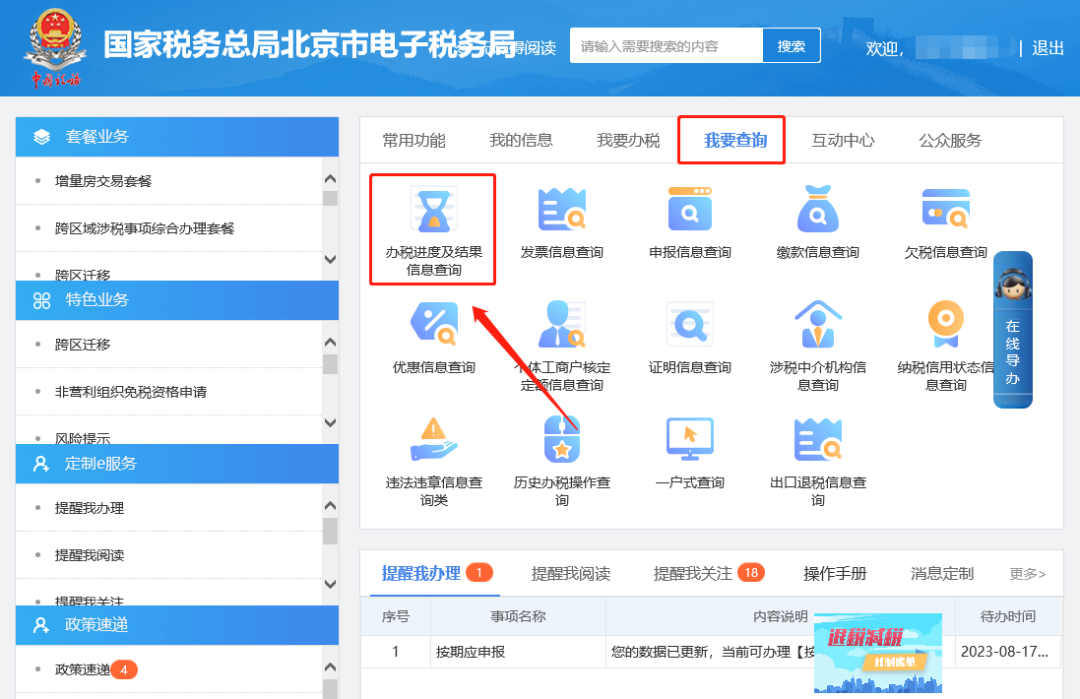Screen dimensions: 1080x699
Task: Click the 在线导办 assistant avatar
Action: [1012, 284]
